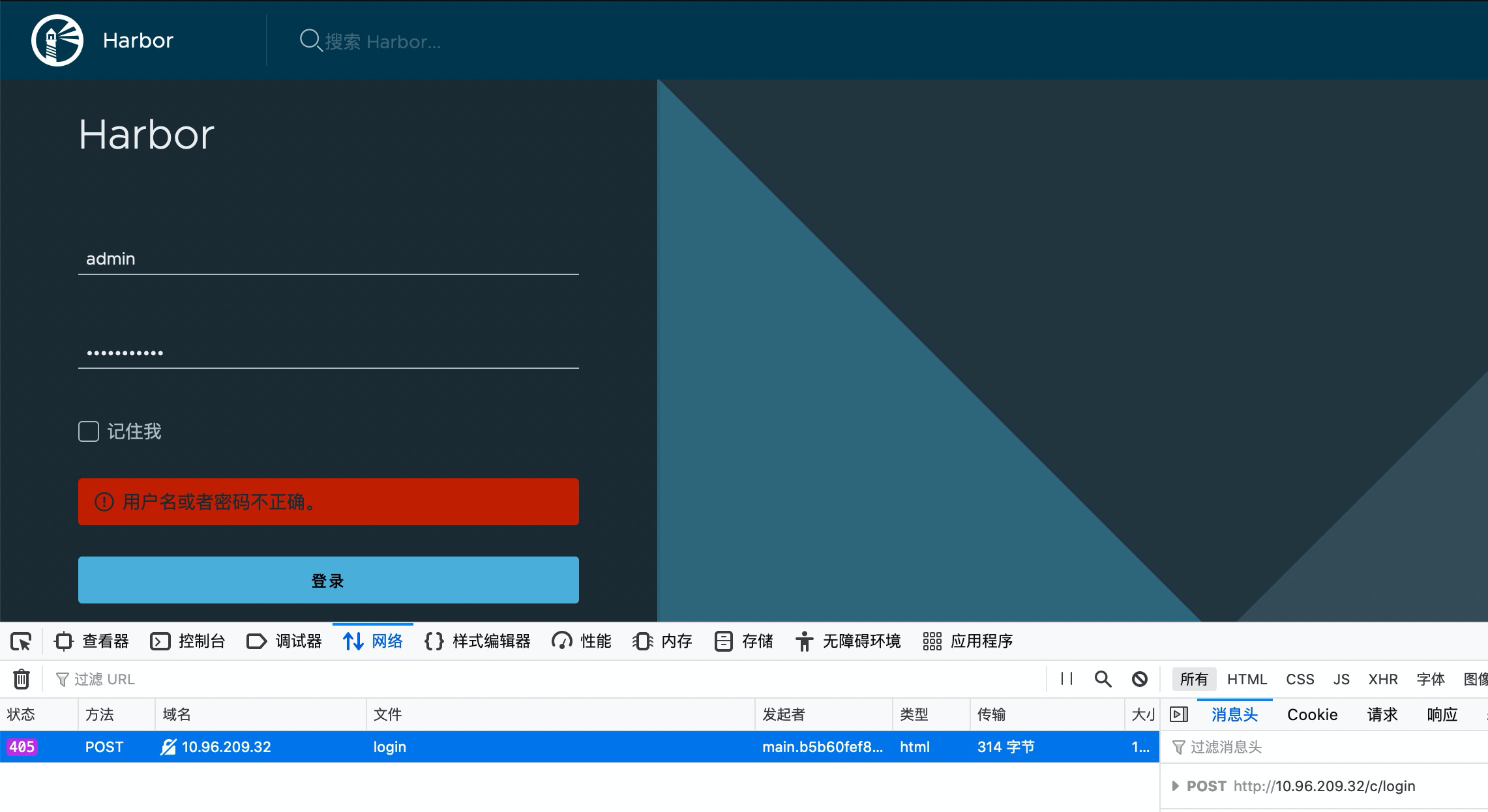Screen dimensions: 1488x812
Task: Open request search with the magnifier icon
Action: 1103,679
